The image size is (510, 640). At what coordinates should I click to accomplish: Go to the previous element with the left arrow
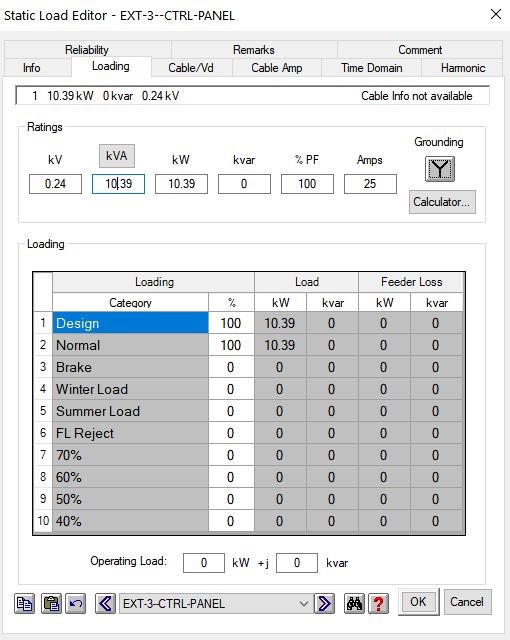point(105,604)
